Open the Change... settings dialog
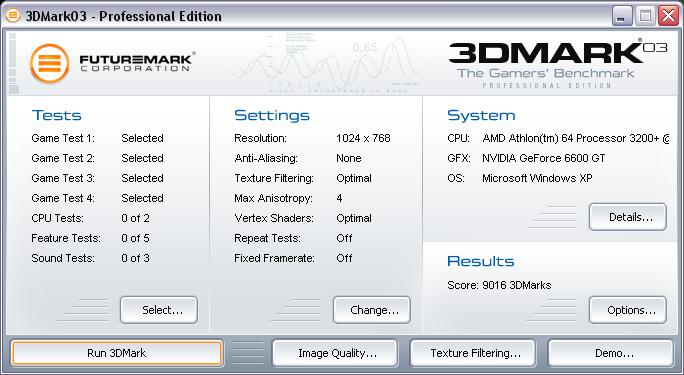This screenshot has width=684, height=375. pos(372,310)
